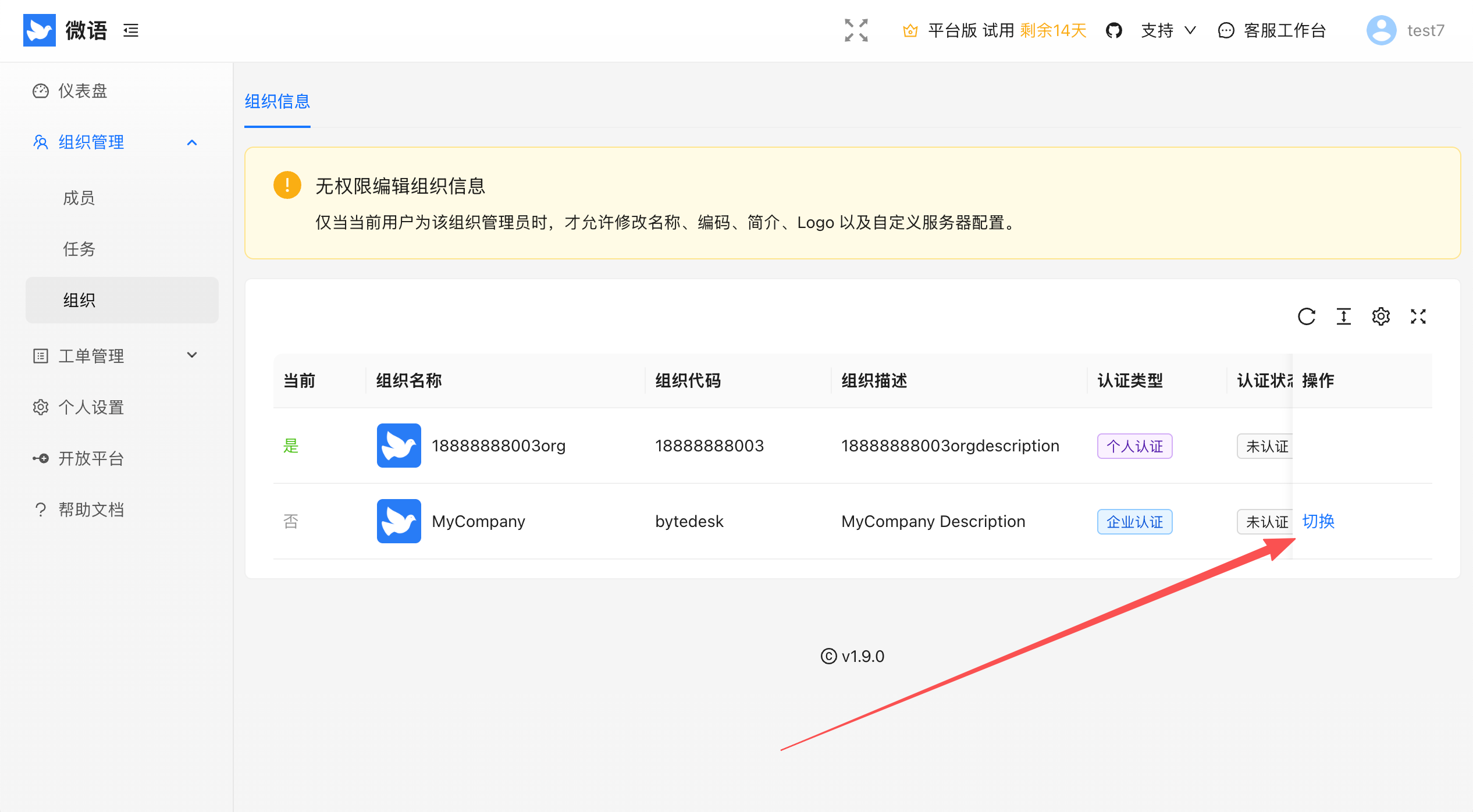Click 平台版 试用 剩余14天 link

point(1007,30)
